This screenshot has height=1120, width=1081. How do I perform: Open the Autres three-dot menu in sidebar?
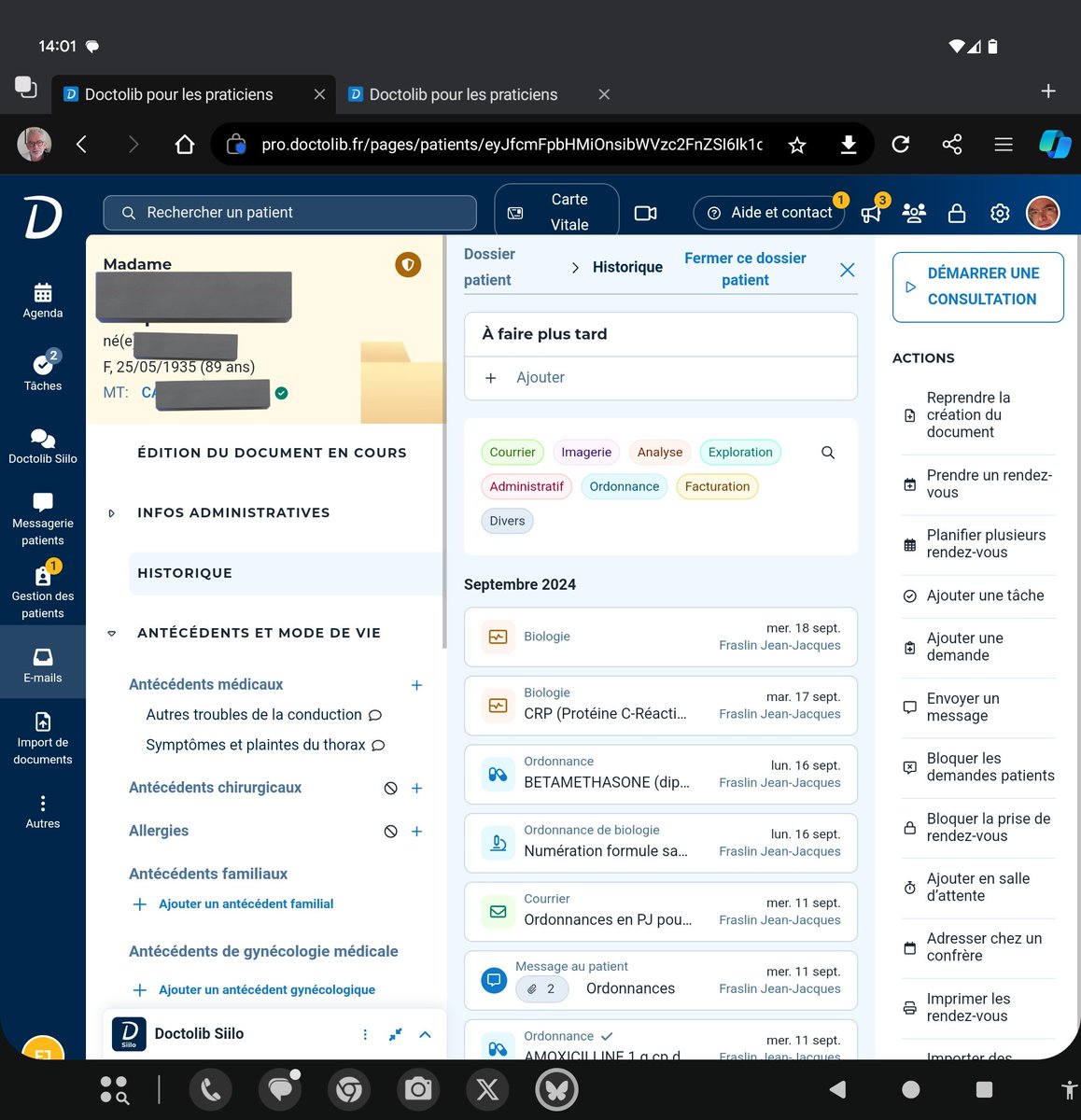click(43, 811)
